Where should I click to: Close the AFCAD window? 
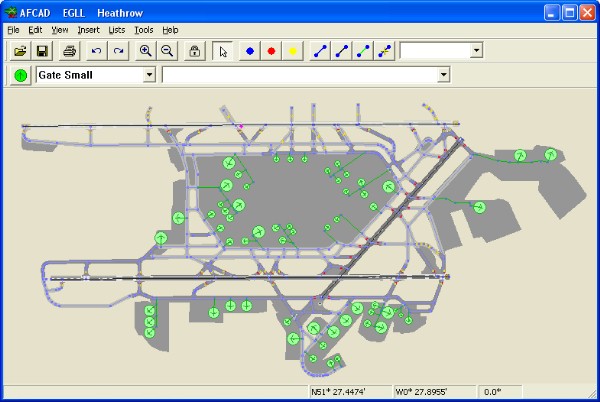coord(587,13)
